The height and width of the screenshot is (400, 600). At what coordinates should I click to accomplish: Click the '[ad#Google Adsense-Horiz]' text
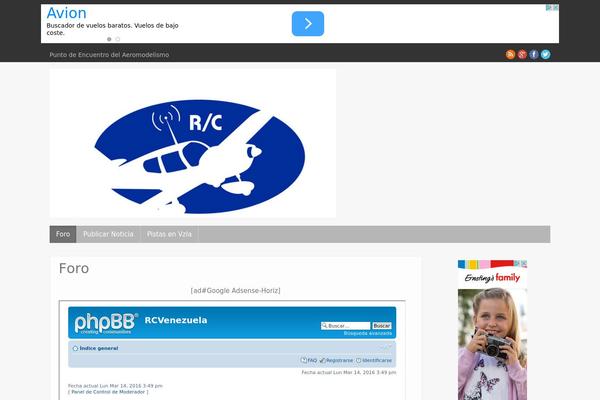235,291
